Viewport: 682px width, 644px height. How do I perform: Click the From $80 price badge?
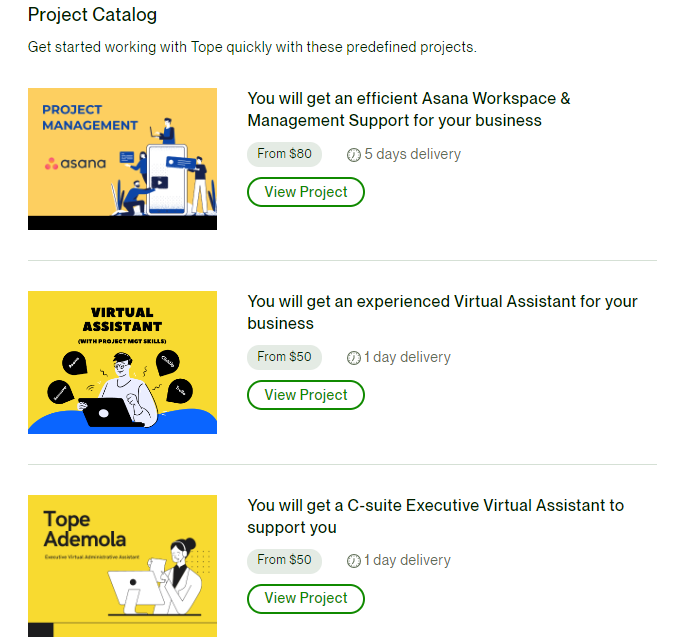pyautogui.click(x=284, y=154)
